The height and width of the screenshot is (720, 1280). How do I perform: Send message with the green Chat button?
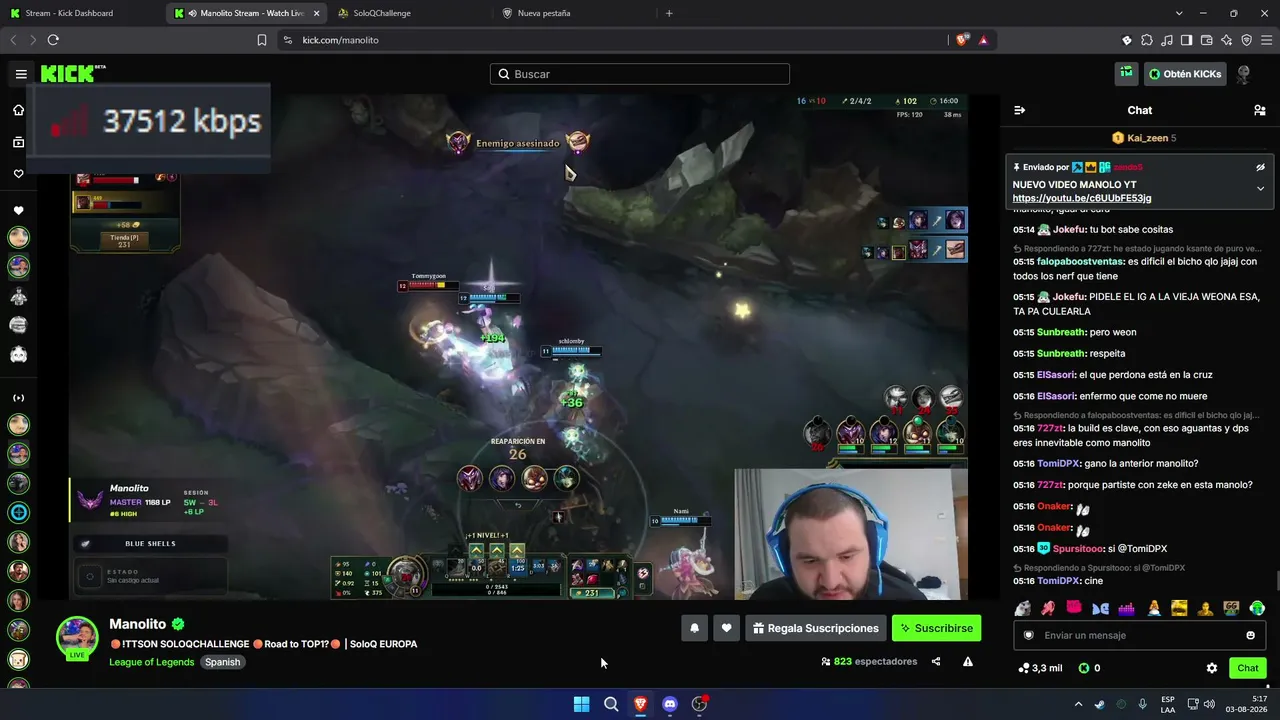(x=1248, y=668)
